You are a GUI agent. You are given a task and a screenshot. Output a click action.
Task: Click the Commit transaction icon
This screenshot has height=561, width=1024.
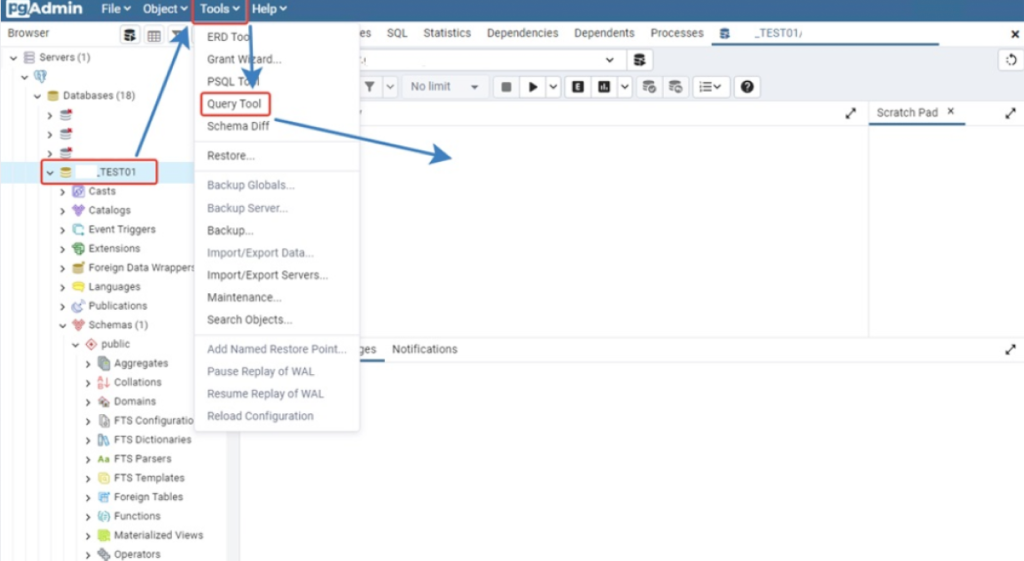(650, 87)
